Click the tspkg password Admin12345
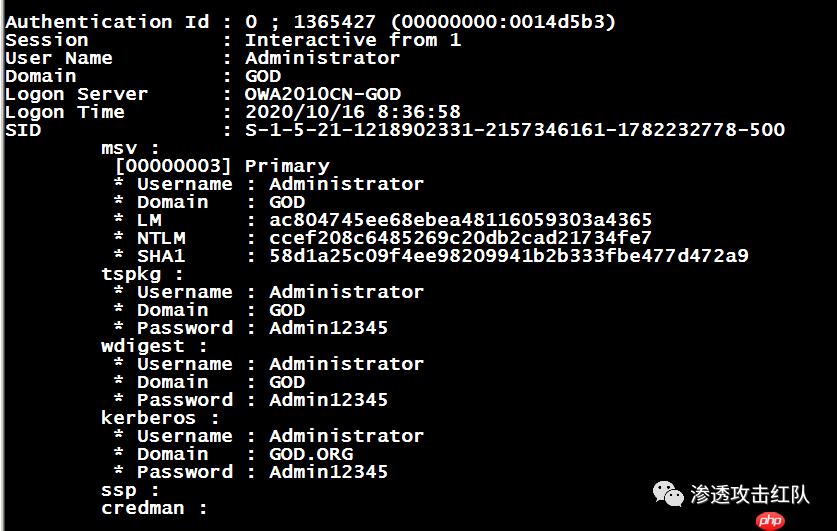The width and height of the screenshot is (837, 531). point(328,328)
